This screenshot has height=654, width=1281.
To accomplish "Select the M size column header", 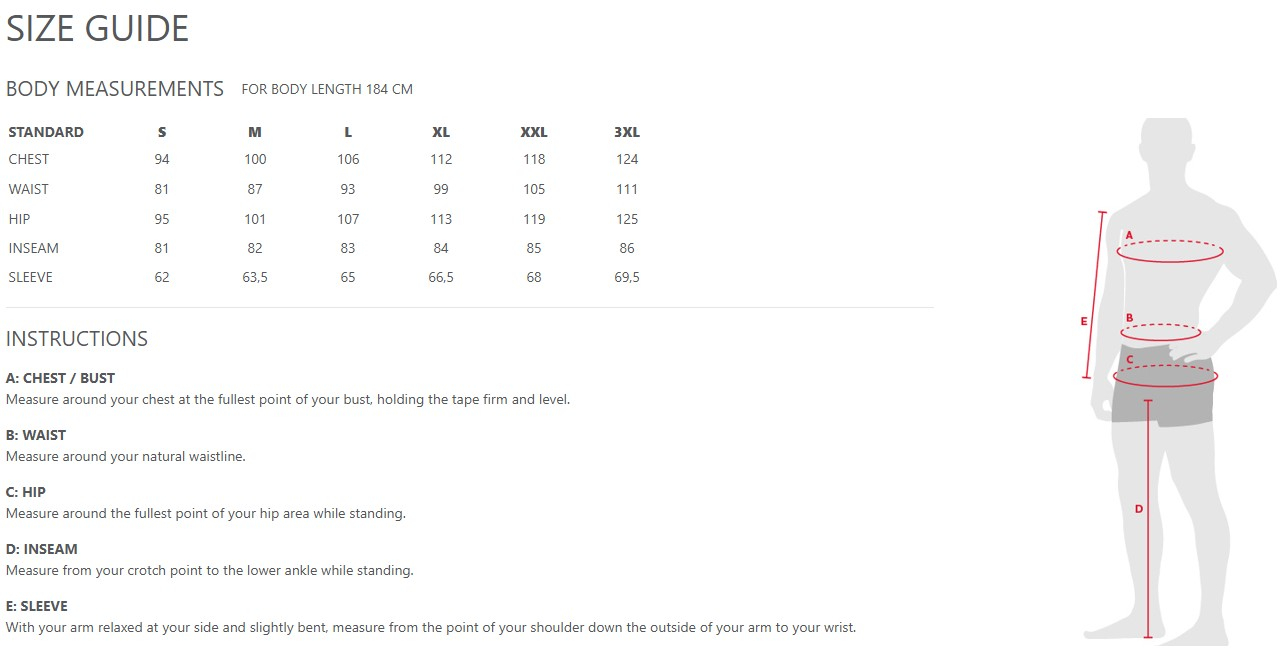I will click(x=255, y=132).
